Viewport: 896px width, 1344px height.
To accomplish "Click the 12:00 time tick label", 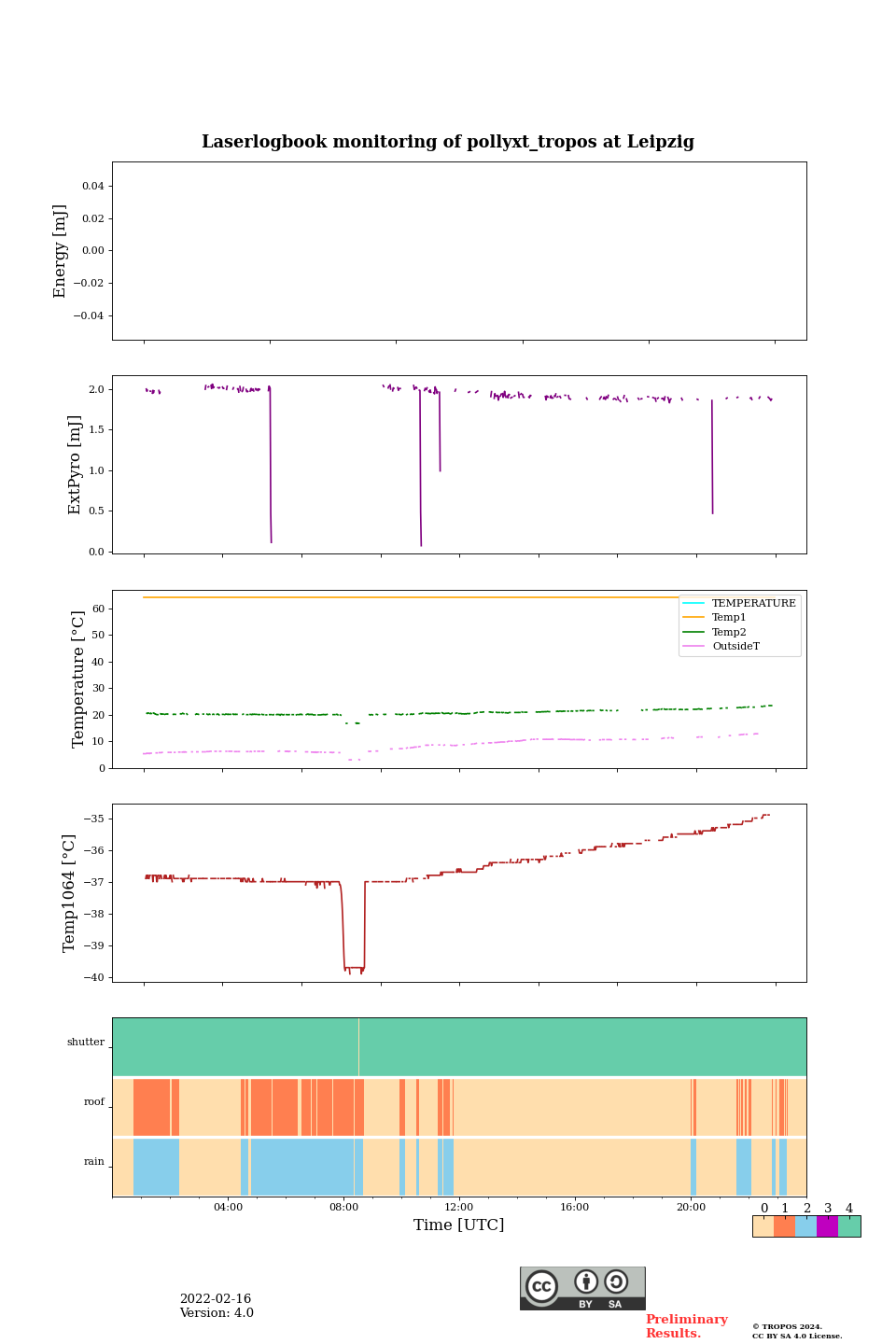I will coord(458,1207).
